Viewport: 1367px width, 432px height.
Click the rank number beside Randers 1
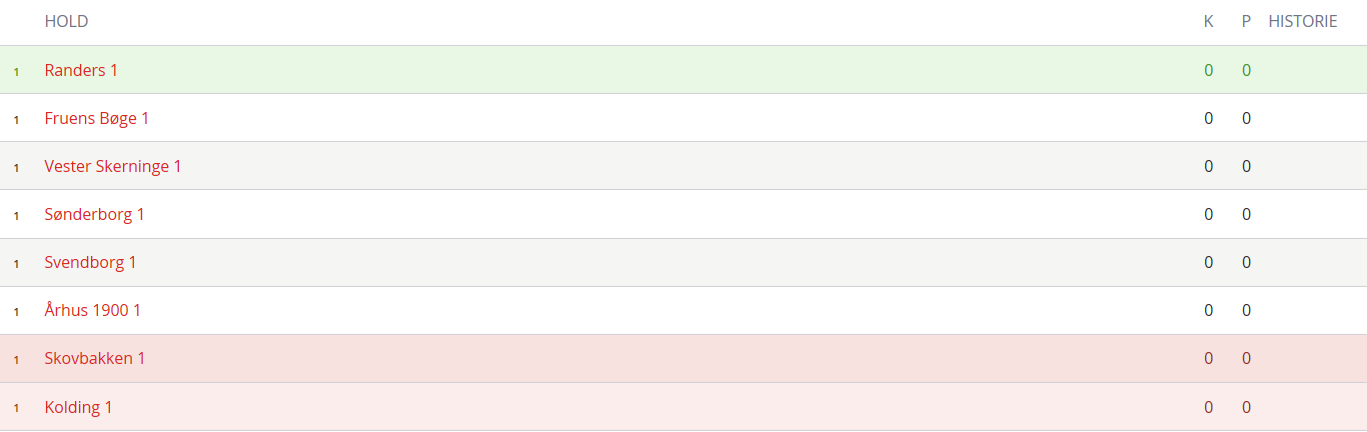click(x=16, y=72)
